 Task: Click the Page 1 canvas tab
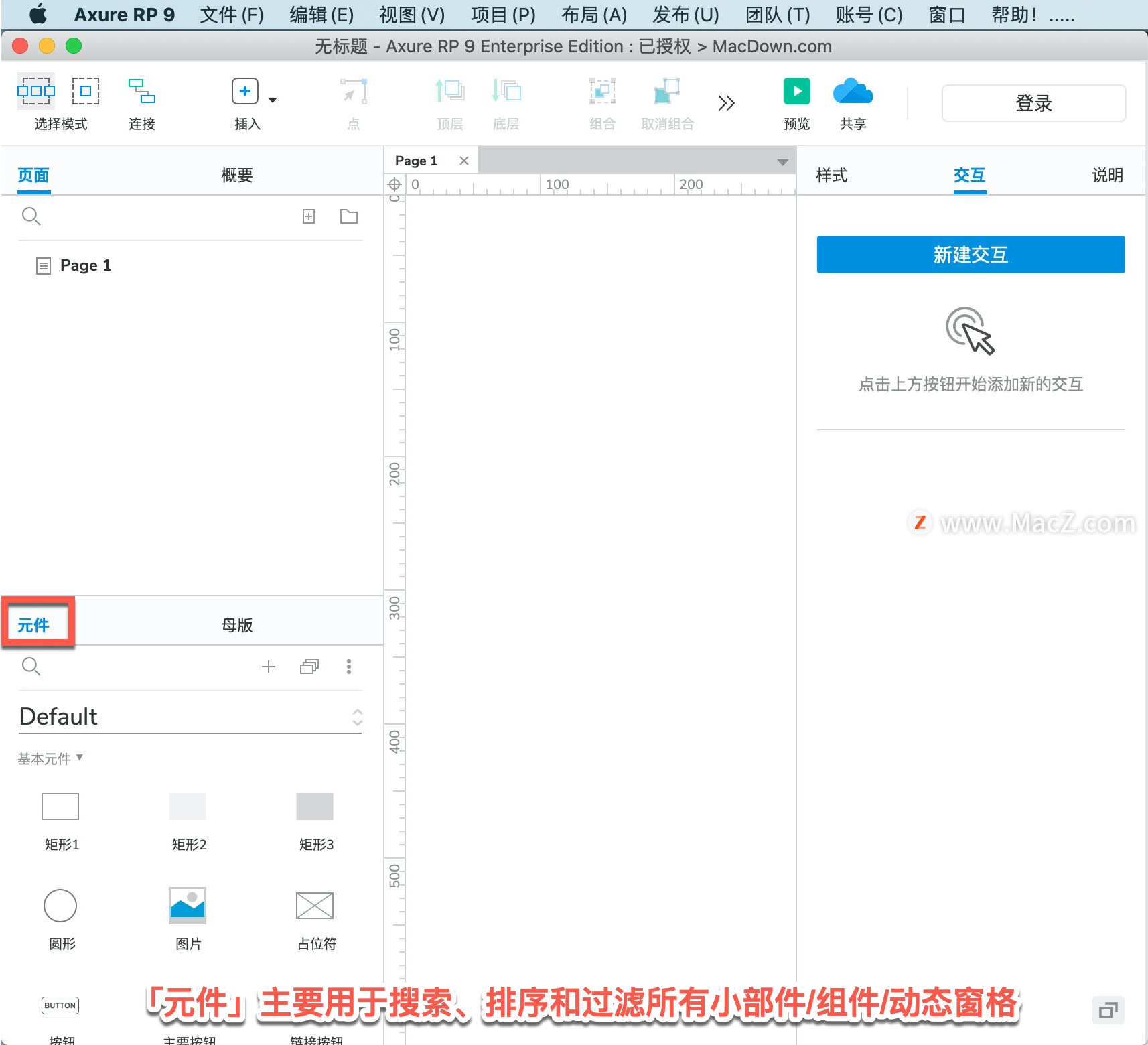pyautogui.click(x=416, y=161)
